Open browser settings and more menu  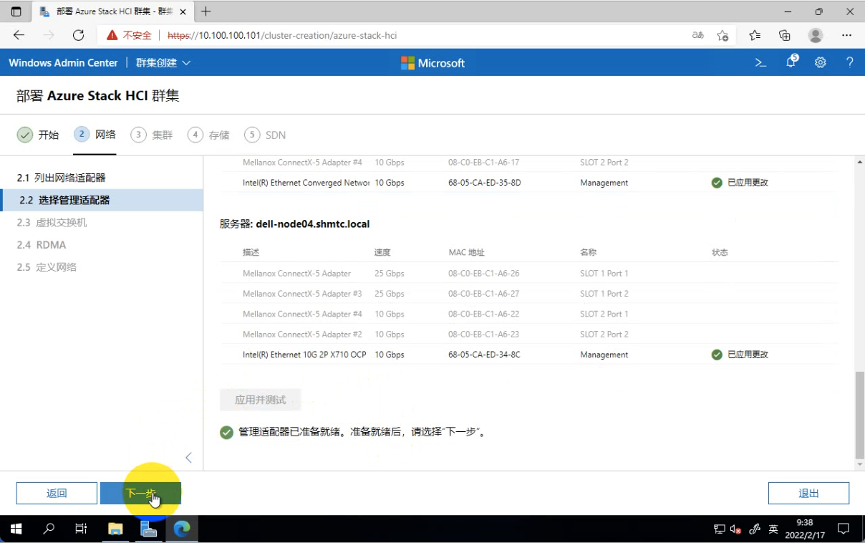tap(847, 35)
